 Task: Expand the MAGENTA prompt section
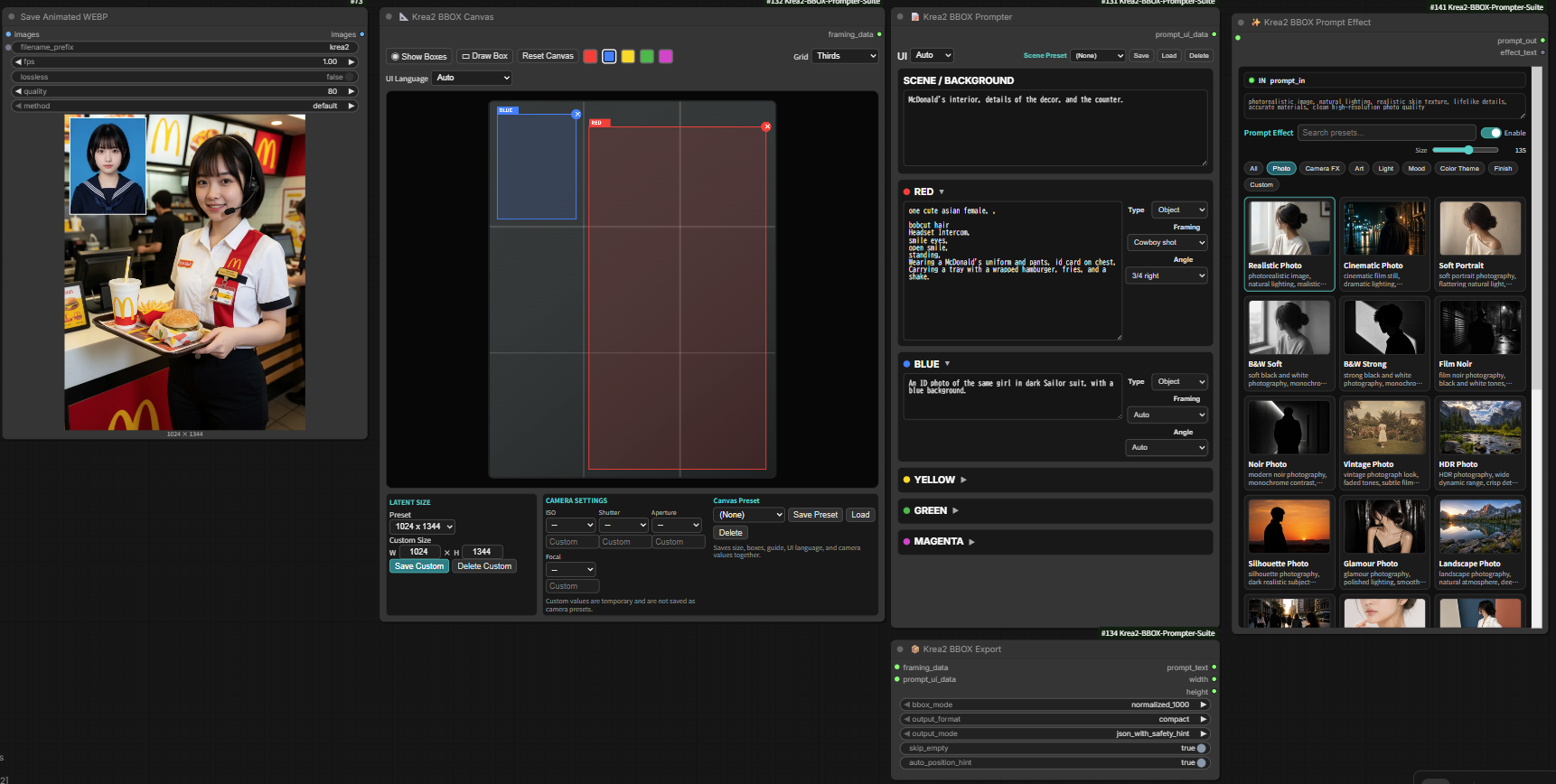(971, 542)
